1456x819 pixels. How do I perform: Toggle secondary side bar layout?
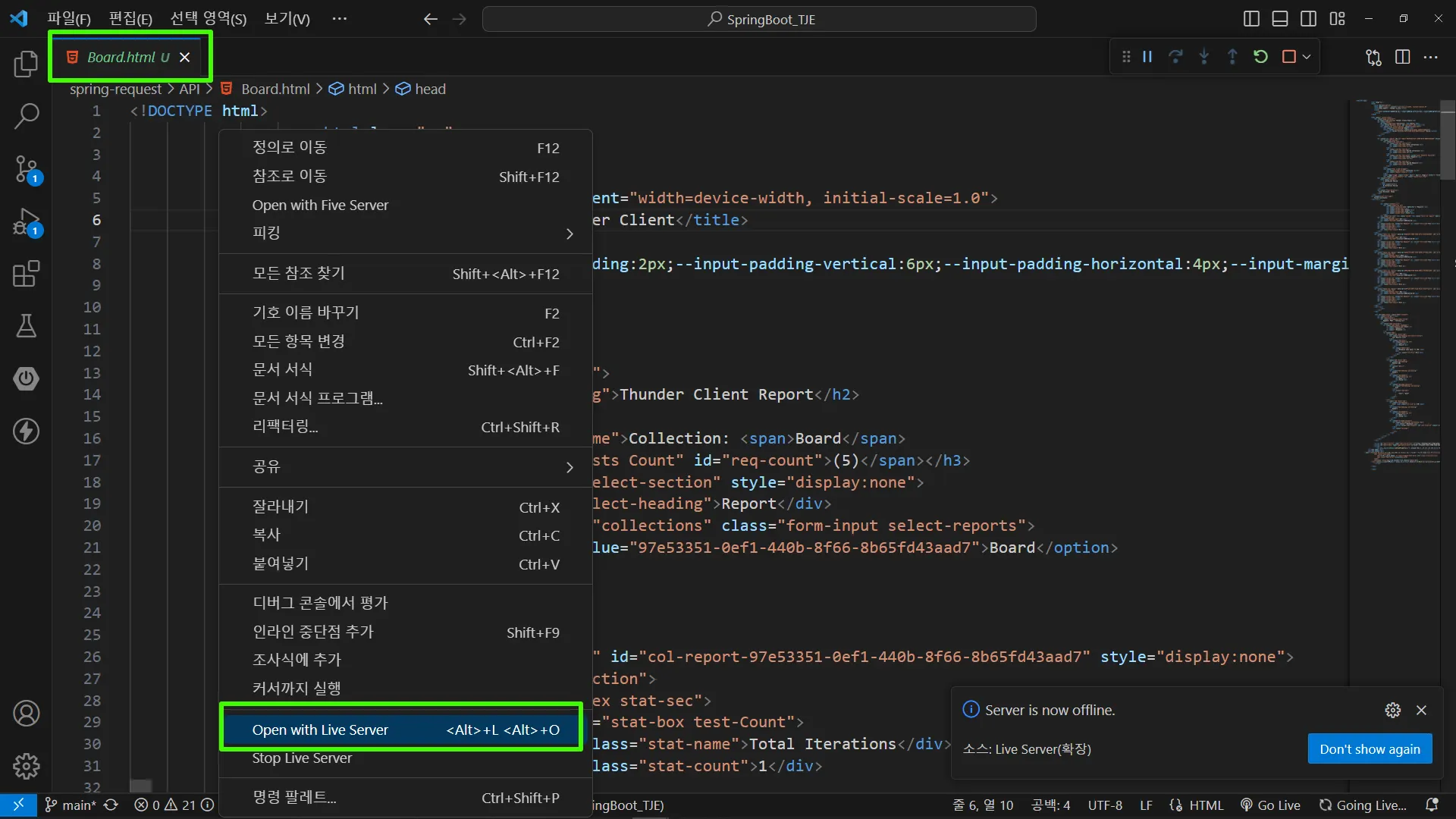click(1308, 19)
